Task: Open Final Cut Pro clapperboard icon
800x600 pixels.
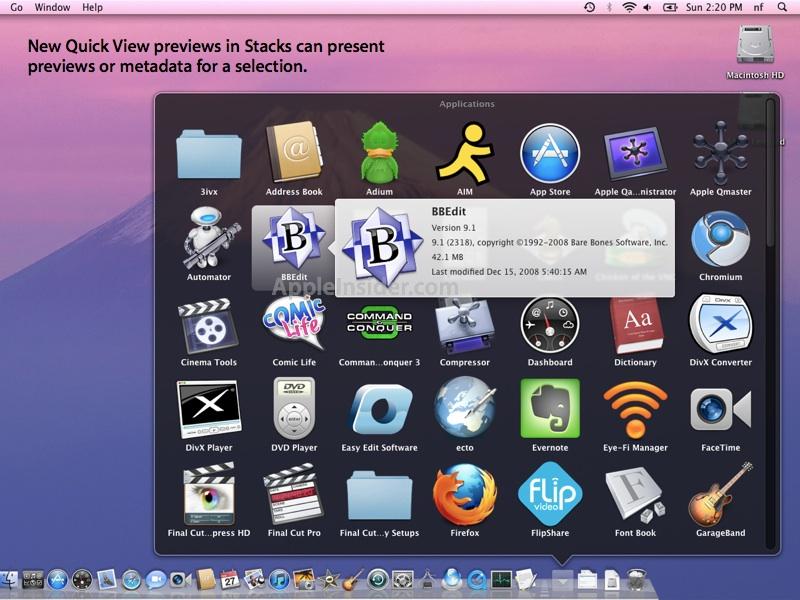Action: 294,494
